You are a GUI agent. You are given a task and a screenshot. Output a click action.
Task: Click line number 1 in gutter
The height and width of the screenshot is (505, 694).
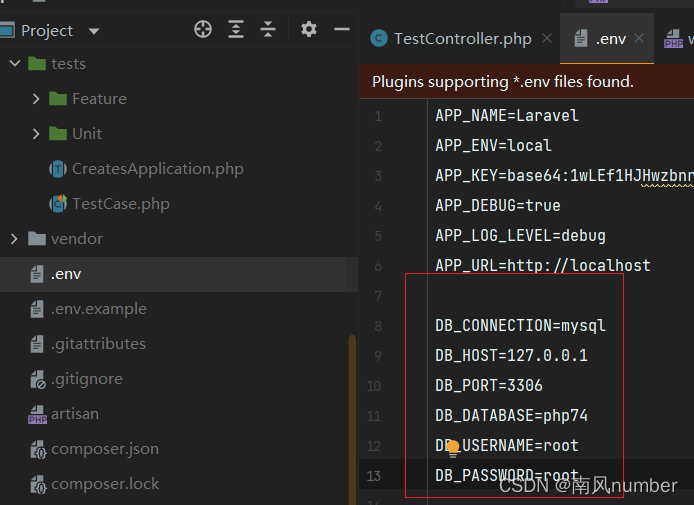click(378, 116)
